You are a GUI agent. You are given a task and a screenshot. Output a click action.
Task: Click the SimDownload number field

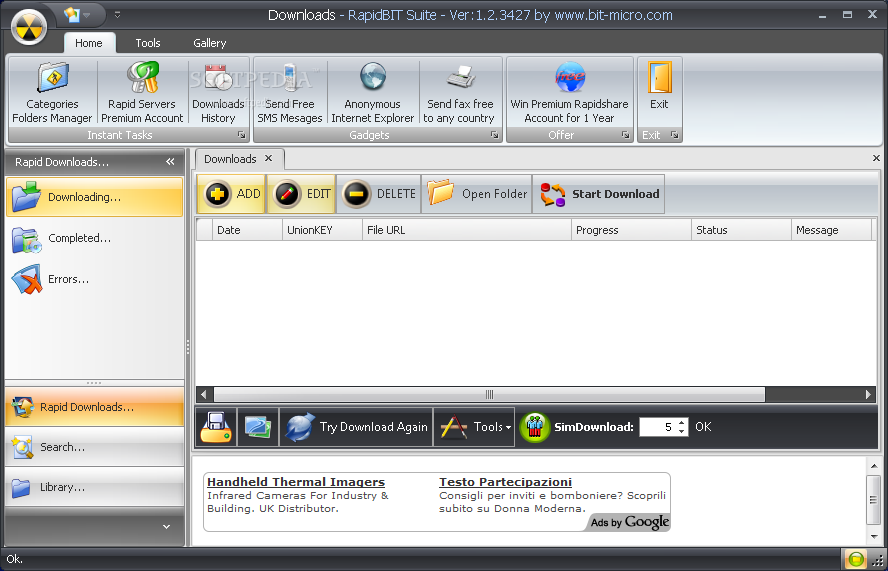[657, 427]
